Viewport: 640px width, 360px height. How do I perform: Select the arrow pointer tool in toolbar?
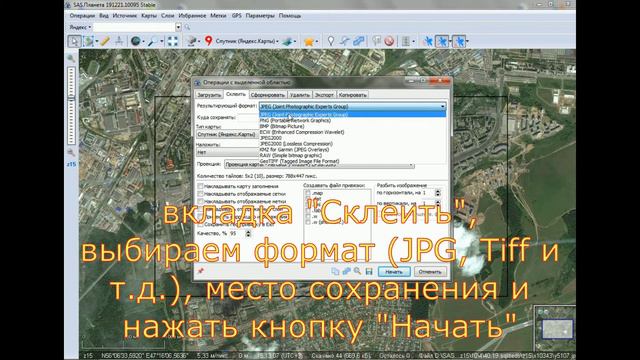pyautogui.click(x=75, y=41)
